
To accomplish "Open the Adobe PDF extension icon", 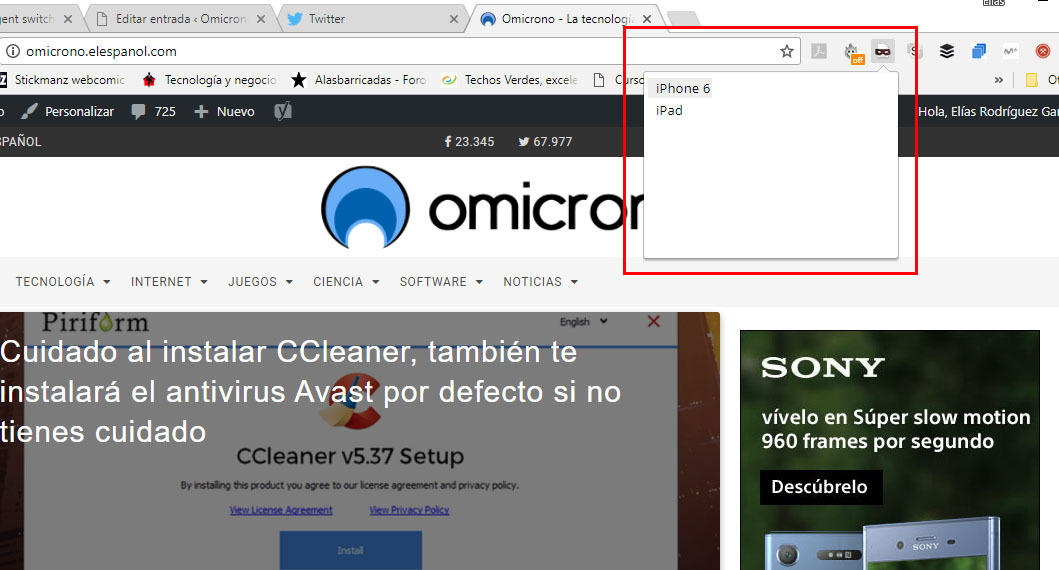I will click(819, 51).
